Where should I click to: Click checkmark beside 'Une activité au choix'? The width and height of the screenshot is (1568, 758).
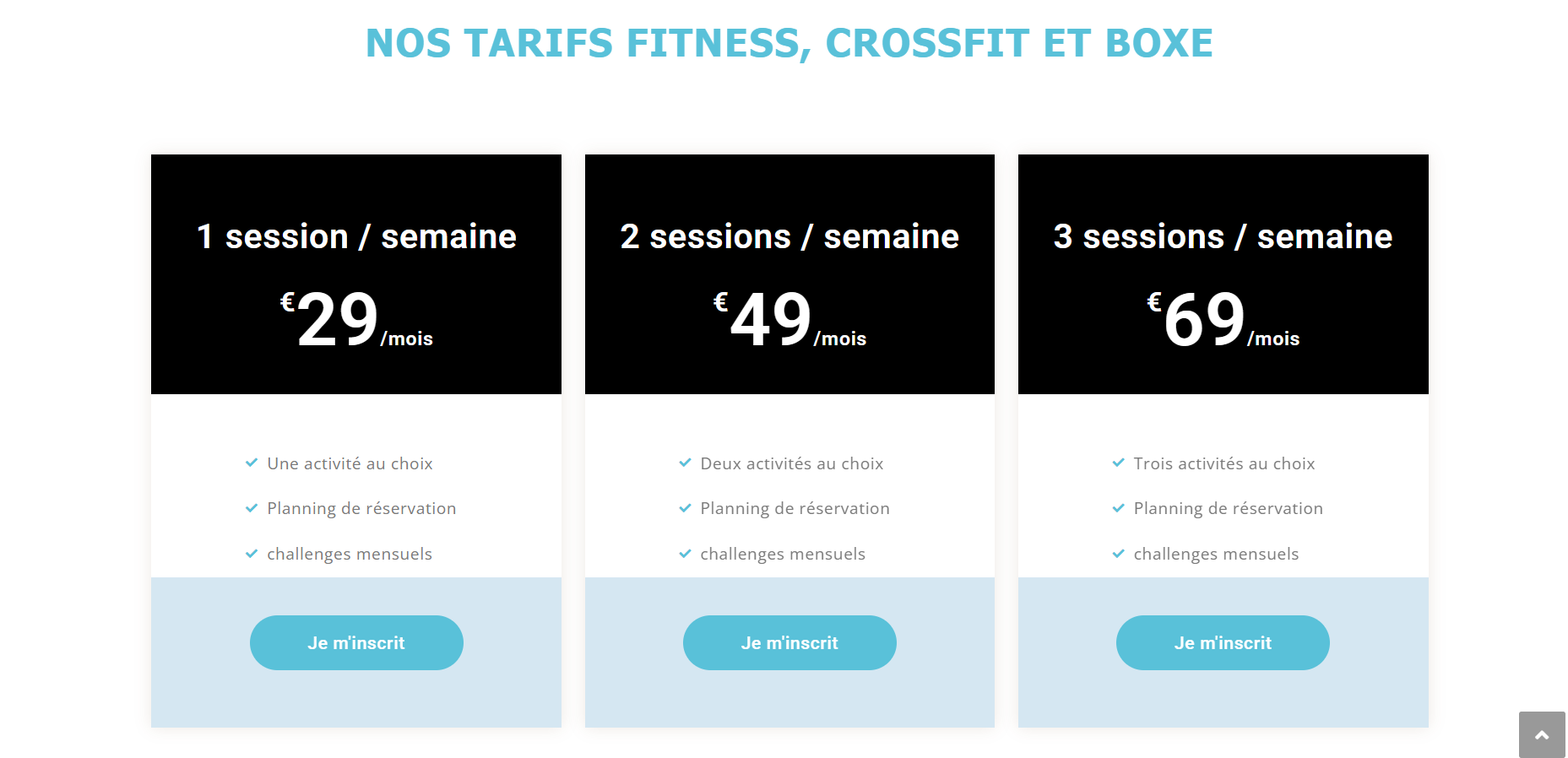click(x=252, y=463)
